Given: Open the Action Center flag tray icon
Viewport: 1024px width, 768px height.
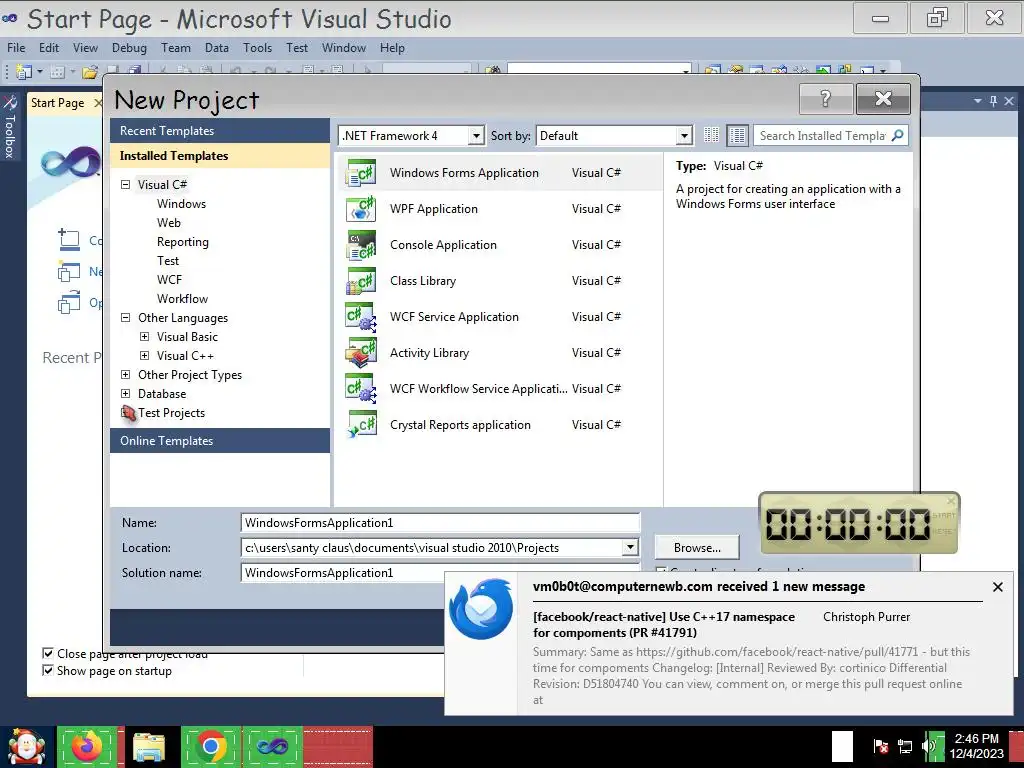Looking at the screenshot, I should click(x=880, y=746).
